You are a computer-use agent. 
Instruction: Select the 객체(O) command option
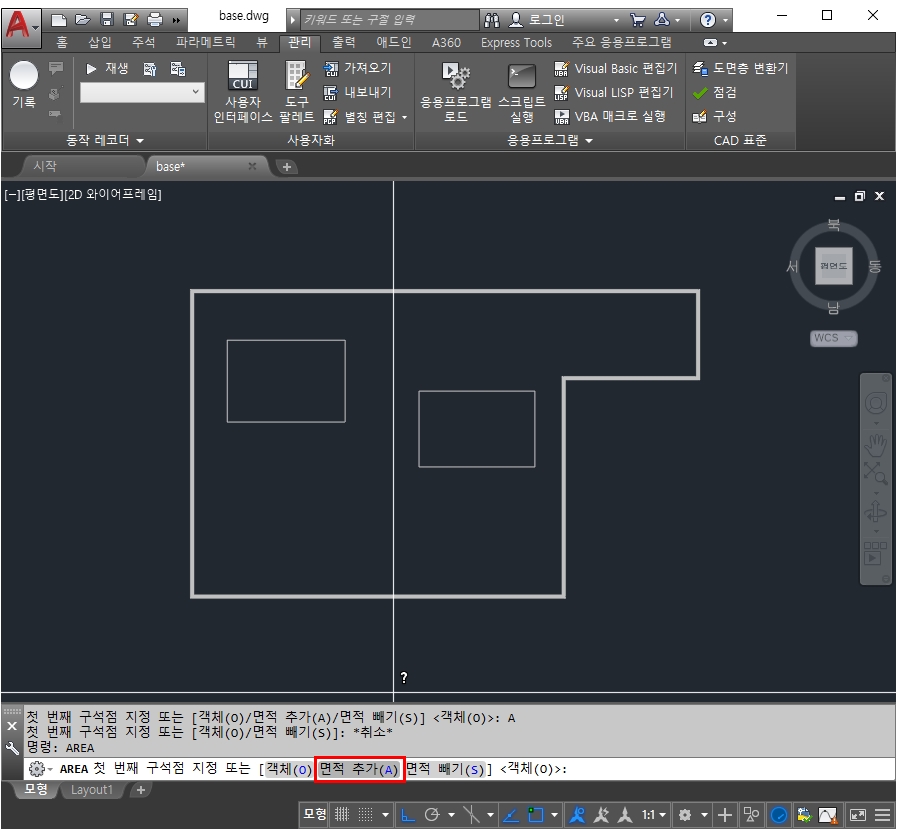coord(289,769)
